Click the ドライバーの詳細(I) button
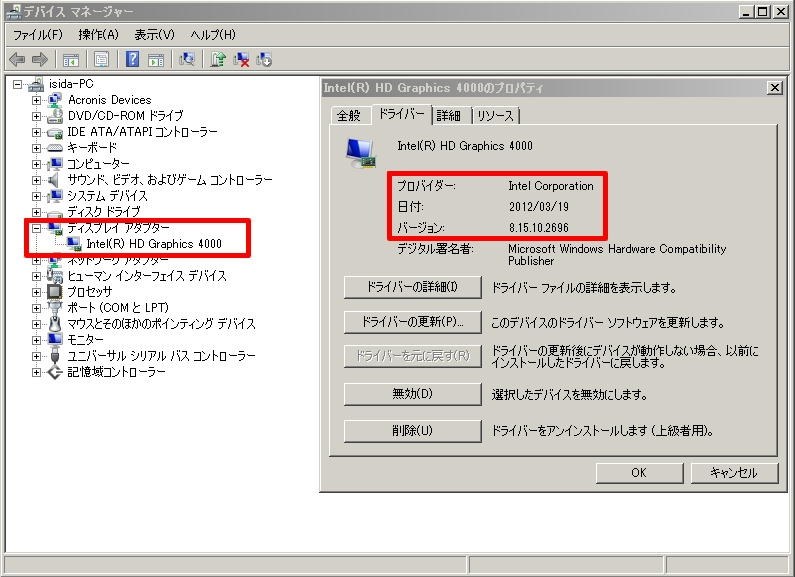Screen dimensions: 795x577 coord(412,287)
